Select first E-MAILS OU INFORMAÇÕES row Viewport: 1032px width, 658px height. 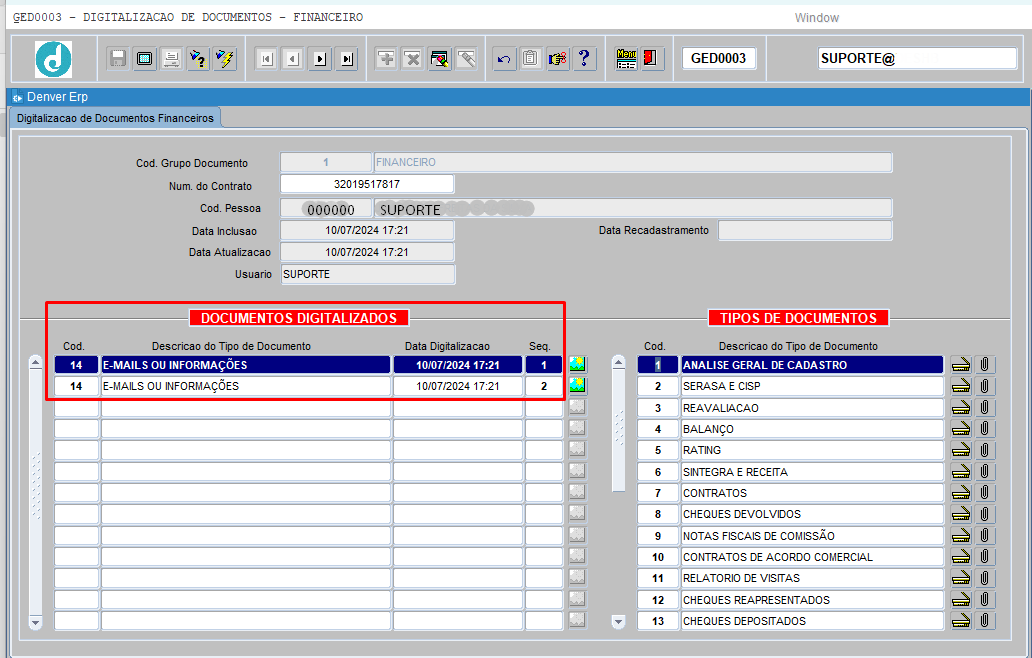click(x=246, y=365)
